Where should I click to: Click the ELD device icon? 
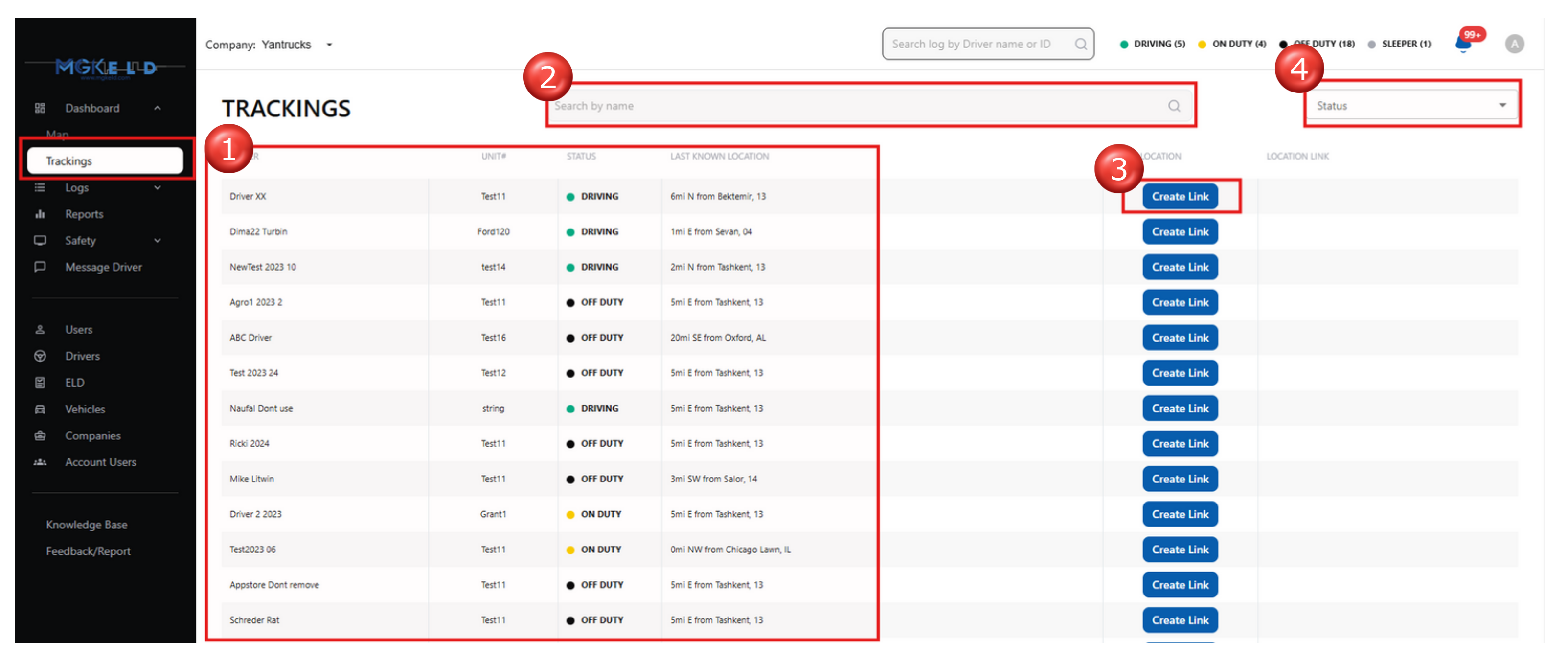tap(40, 383)
